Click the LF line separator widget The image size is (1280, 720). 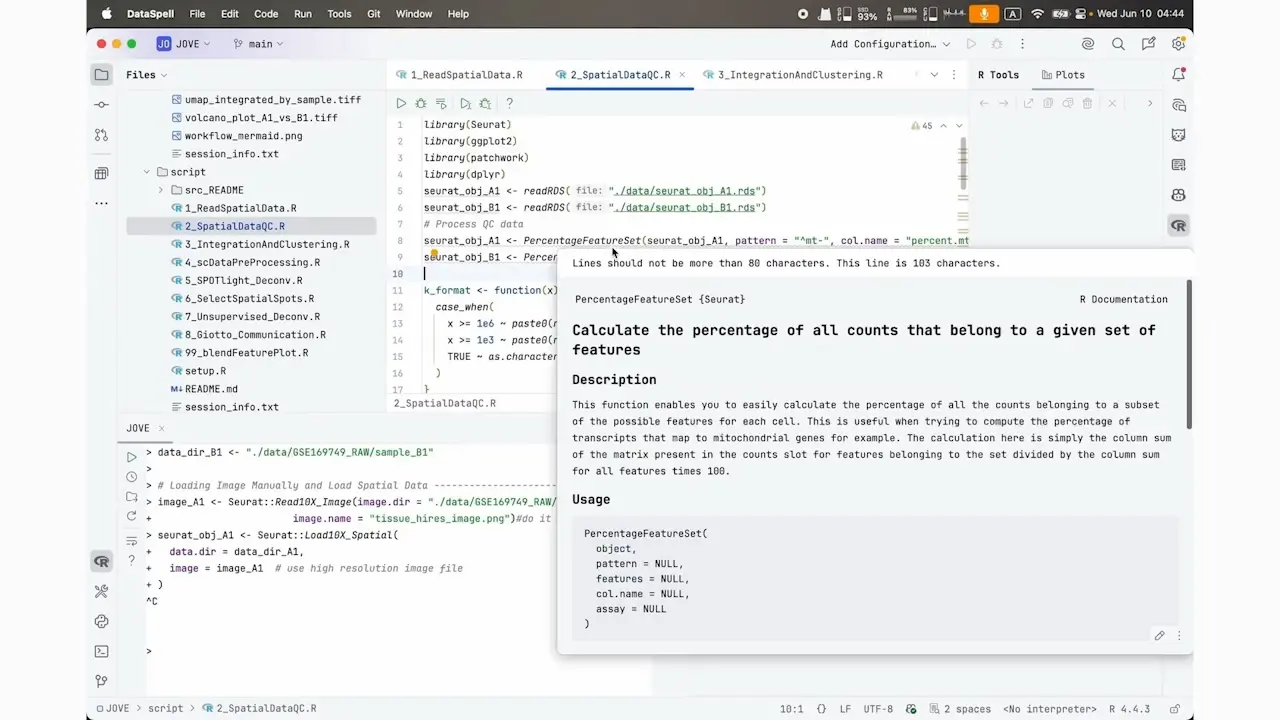(x=844, y=709)
